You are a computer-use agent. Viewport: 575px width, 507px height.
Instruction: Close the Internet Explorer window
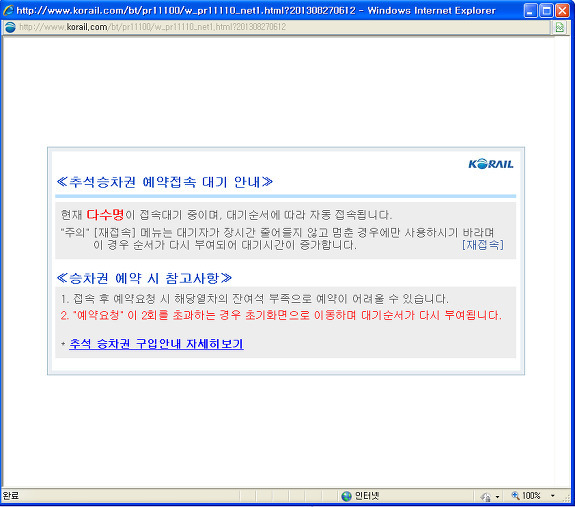tap(562, 11)
